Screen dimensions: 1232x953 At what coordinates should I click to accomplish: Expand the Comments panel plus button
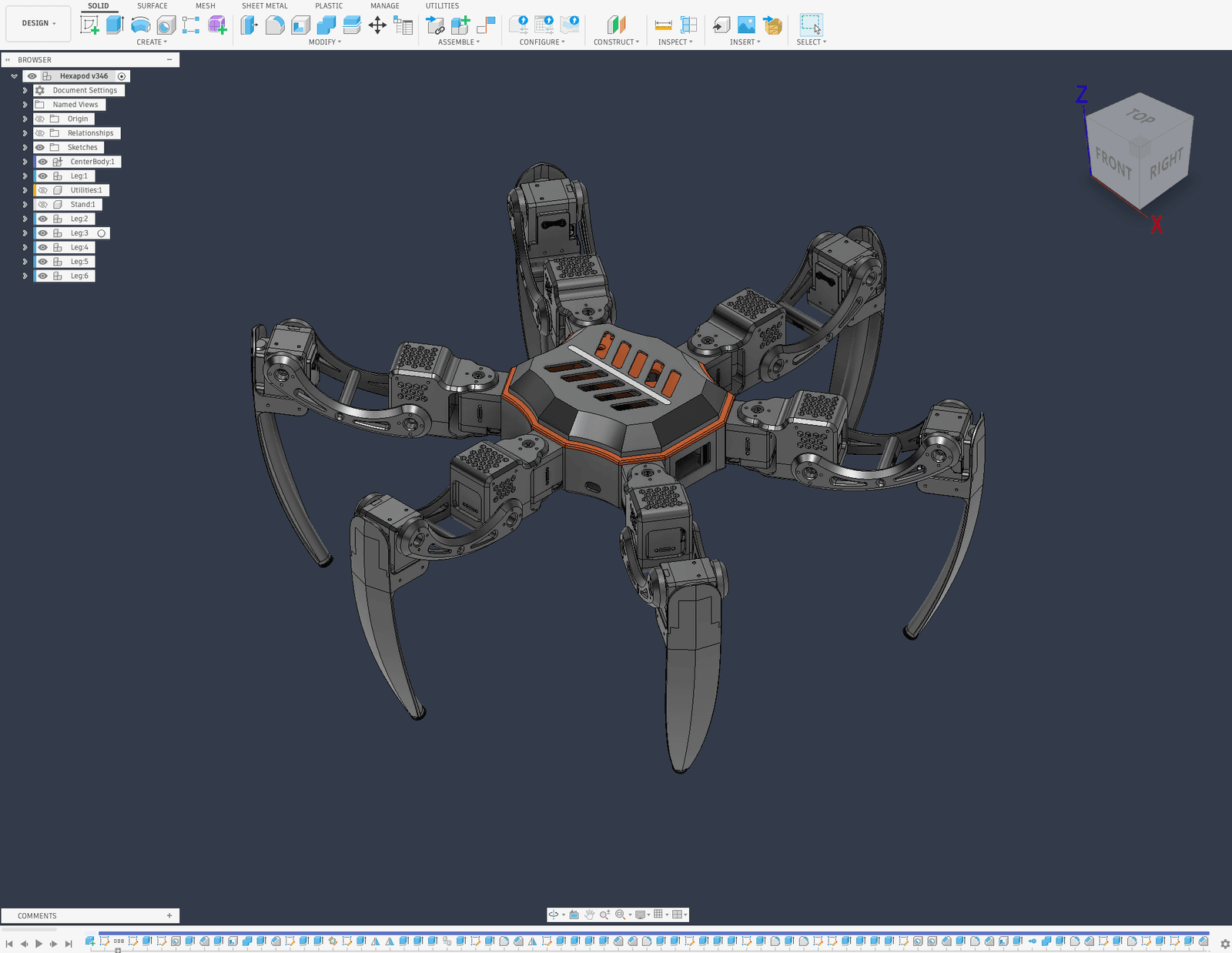pos(169,915)
